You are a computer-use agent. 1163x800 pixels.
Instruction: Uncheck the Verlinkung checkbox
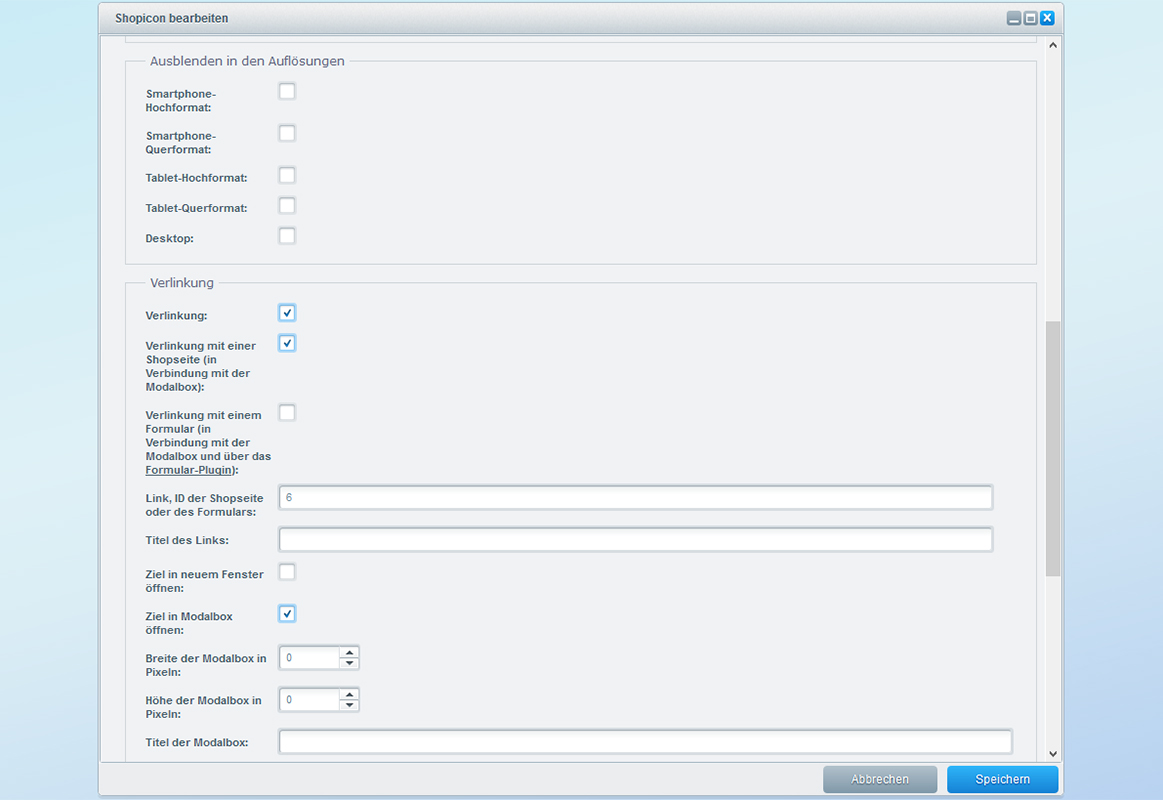[287, 313]
